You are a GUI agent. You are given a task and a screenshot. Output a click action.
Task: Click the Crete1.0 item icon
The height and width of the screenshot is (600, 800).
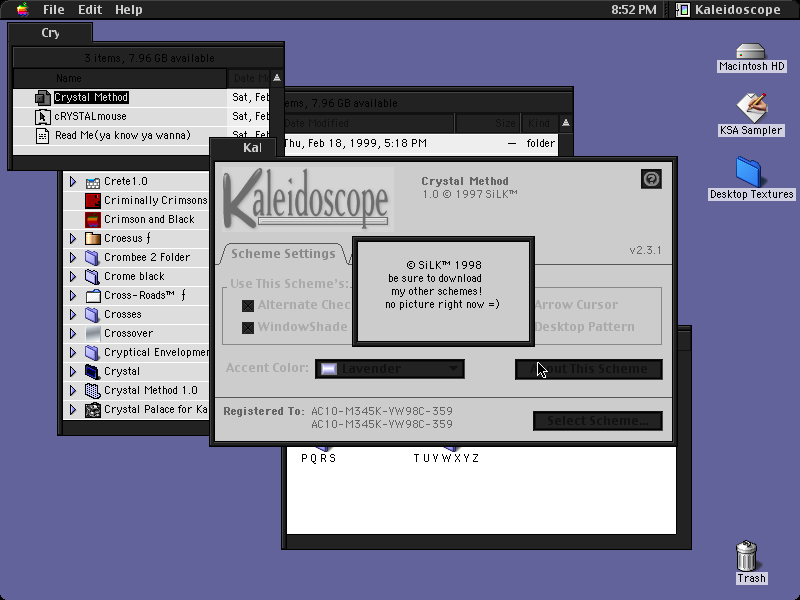tap(92, 182)
